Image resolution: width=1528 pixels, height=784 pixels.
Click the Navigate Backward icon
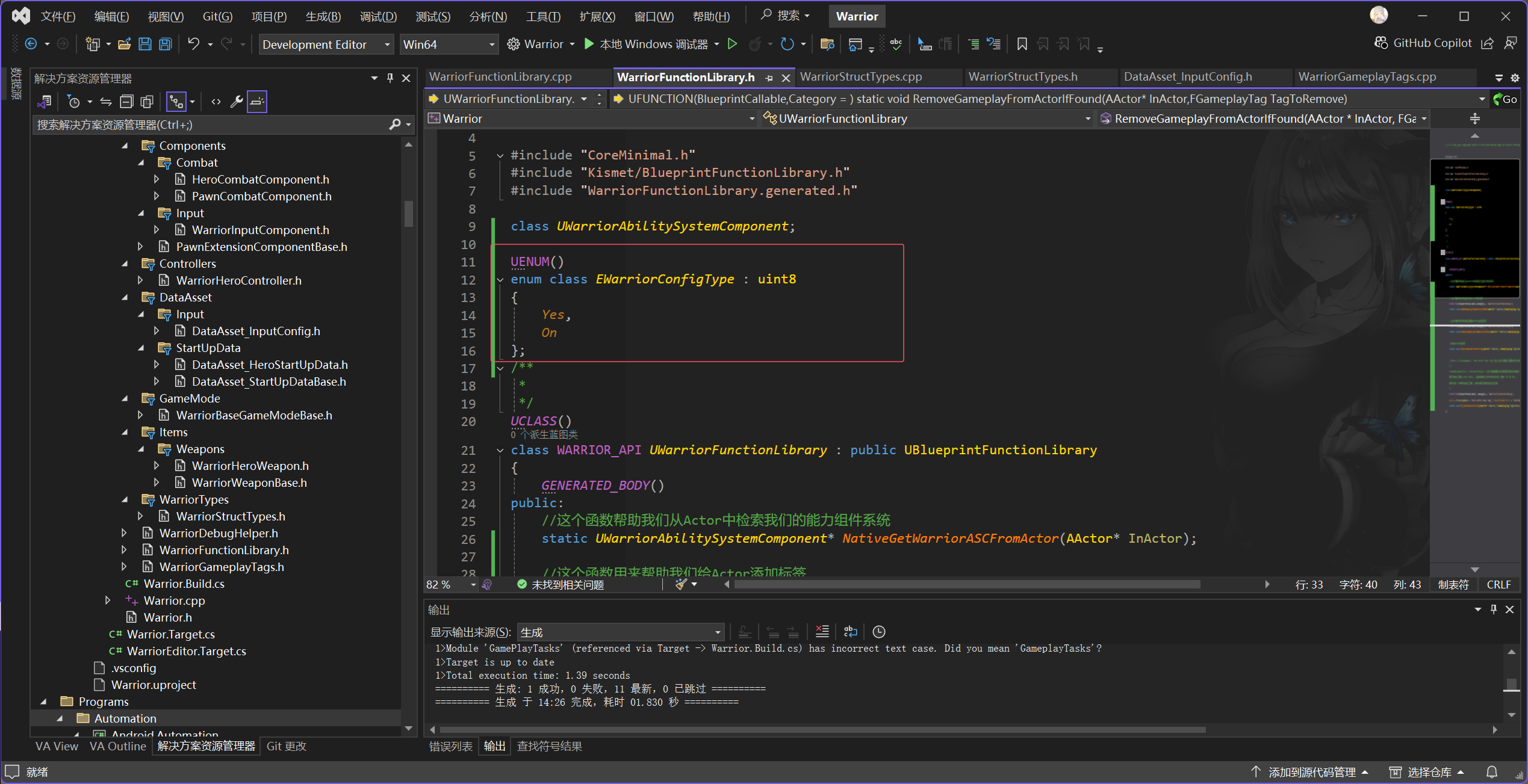pyautogui.click(x=31, y=44)
